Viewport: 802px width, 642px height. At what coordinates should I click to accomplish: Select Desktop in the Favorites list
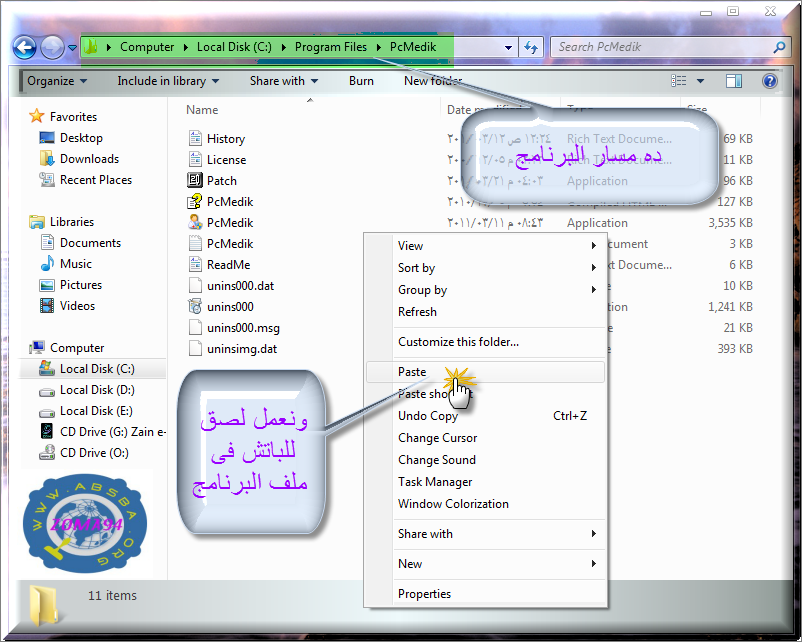pos(81,138)
